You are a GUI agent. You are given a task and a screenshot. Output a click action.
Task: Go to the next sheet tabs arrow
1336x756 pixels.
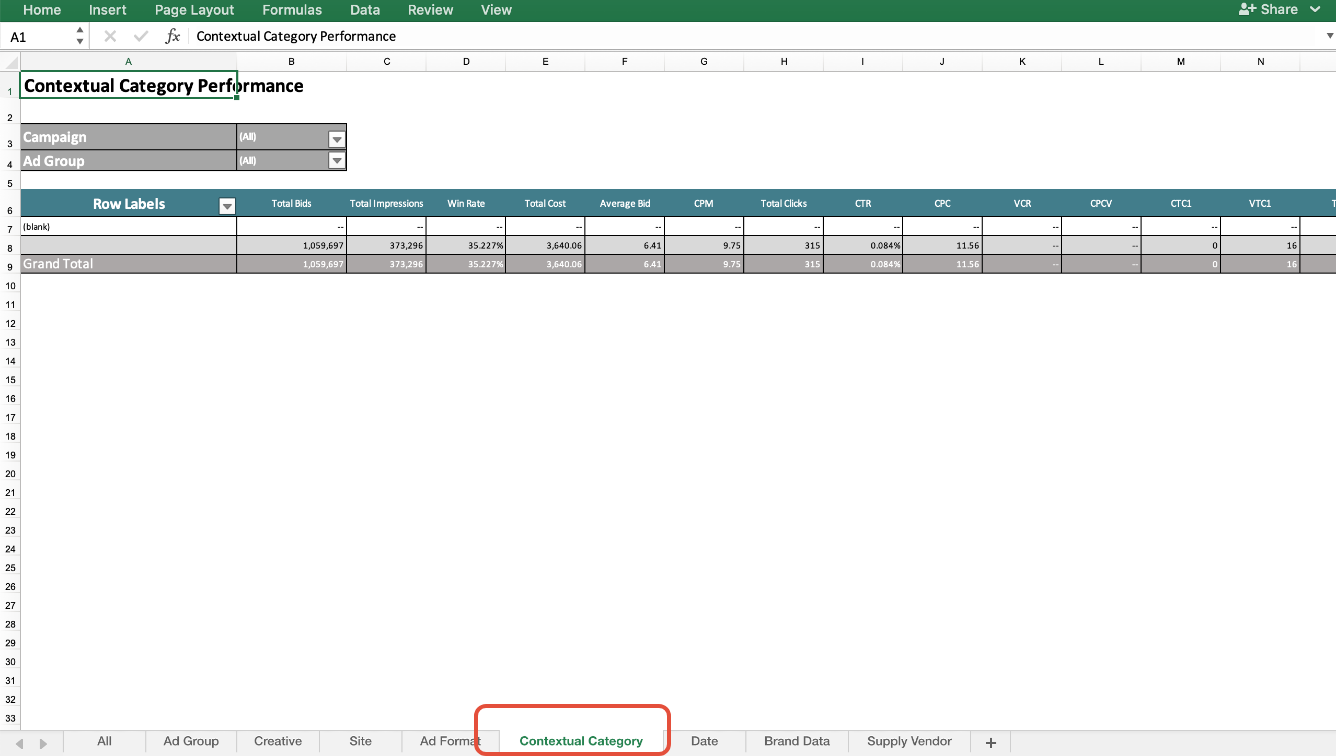(x=43, y=743)
